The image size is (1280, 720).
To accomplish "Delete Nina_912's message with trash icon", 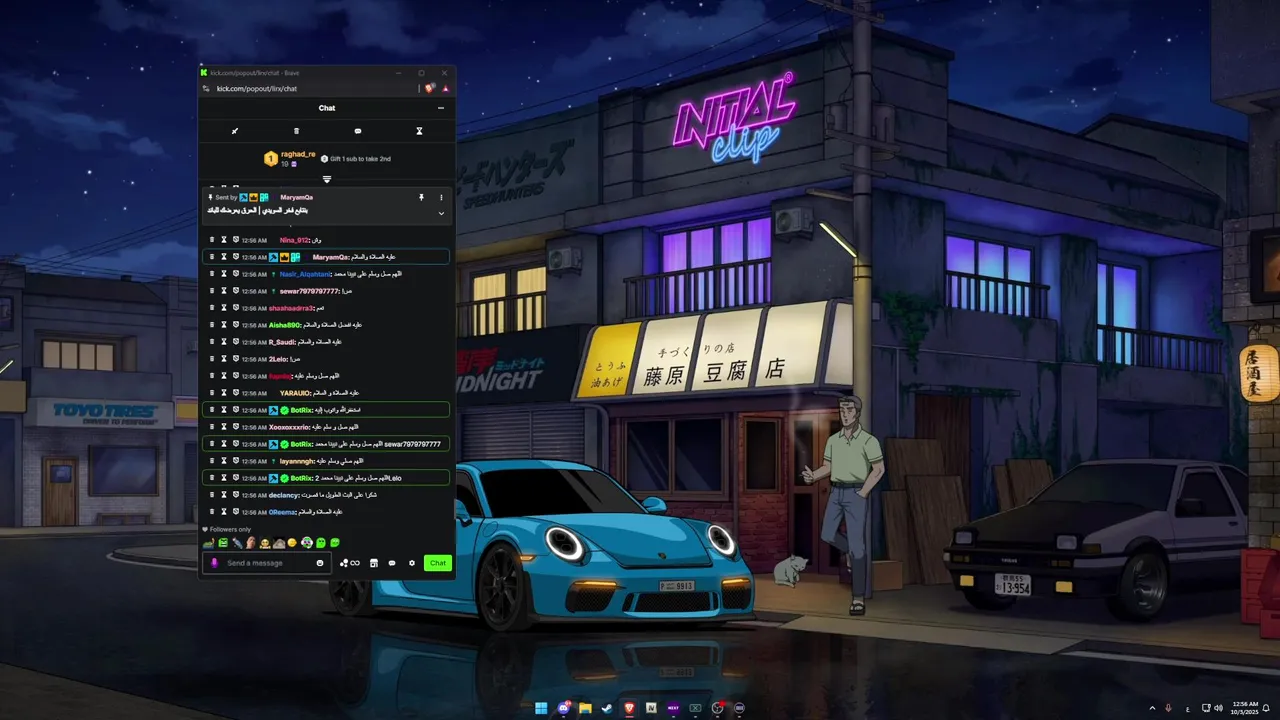I will point(212,240).
